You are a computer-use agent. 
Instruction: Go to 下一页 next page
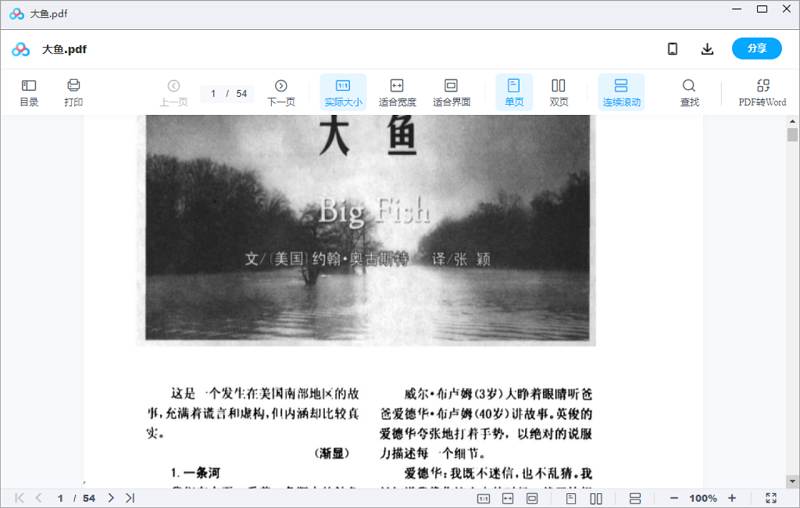(281, 92)
